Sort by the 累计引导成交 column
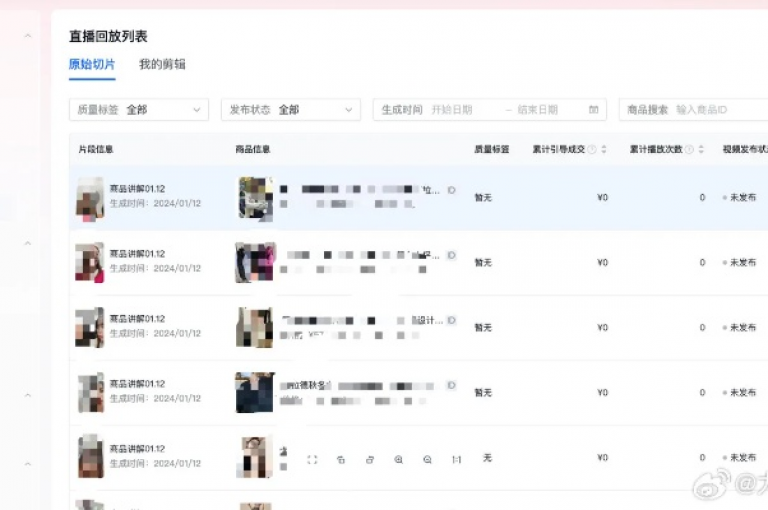768x510 pixels. tap(604, 149)
